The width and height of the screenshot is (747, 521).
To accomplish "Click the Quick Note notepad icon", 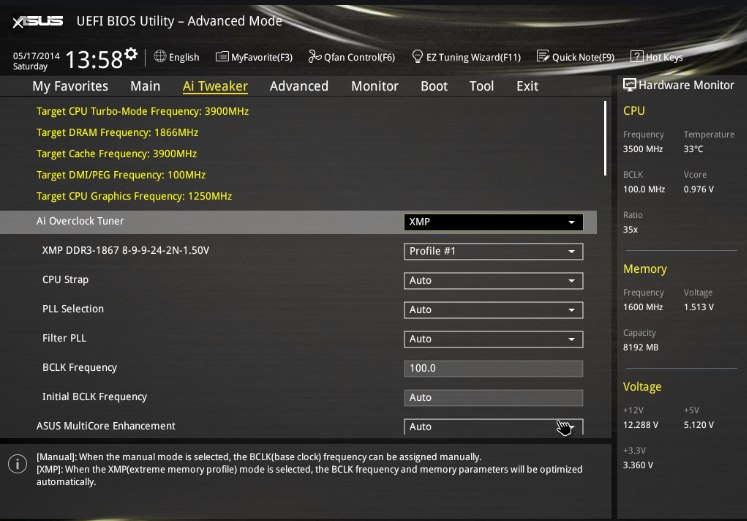I will tap(543, 56).
